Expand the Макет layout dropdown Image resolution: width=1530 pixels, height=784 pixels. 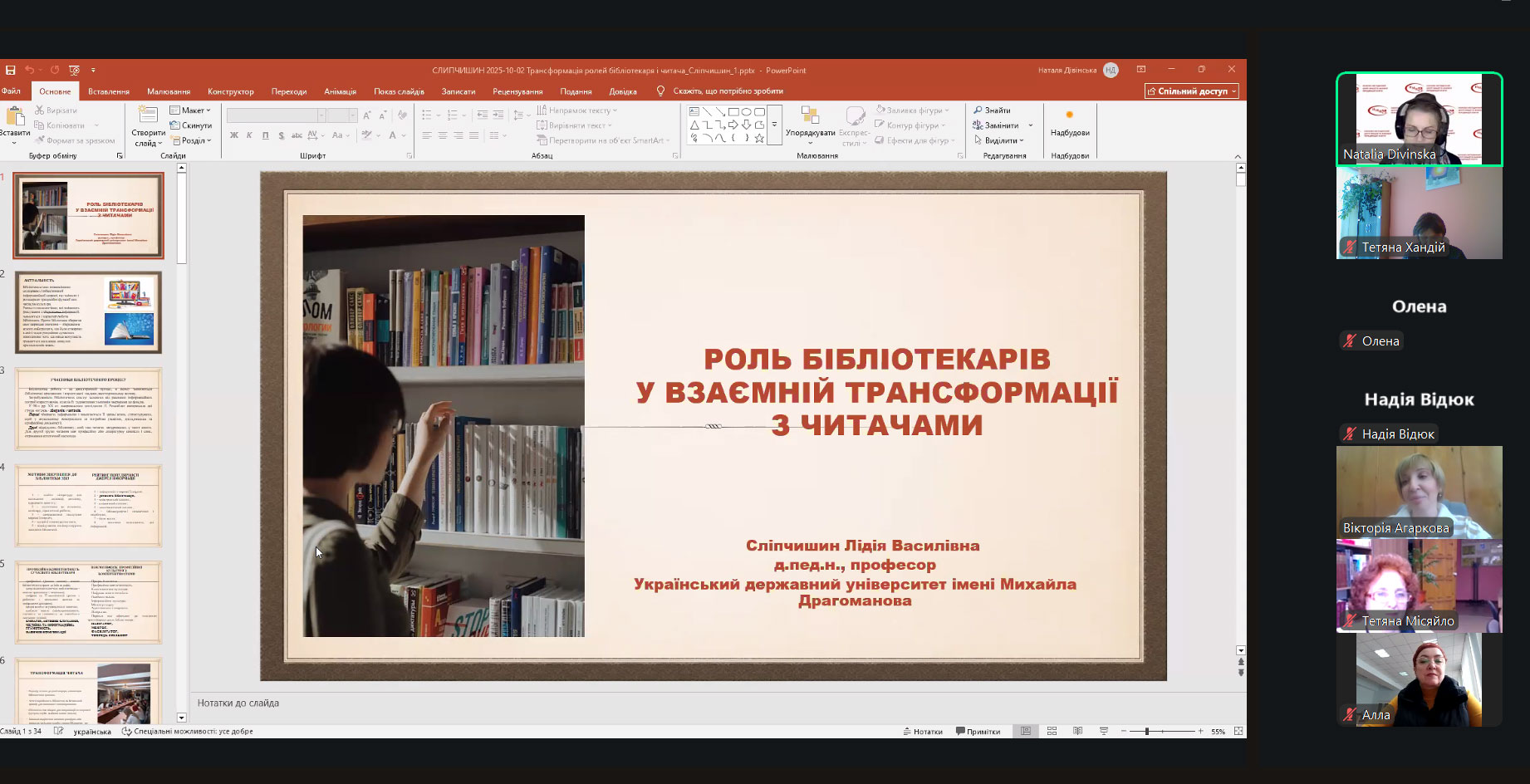pyautogui.click(x=190, y=110)
